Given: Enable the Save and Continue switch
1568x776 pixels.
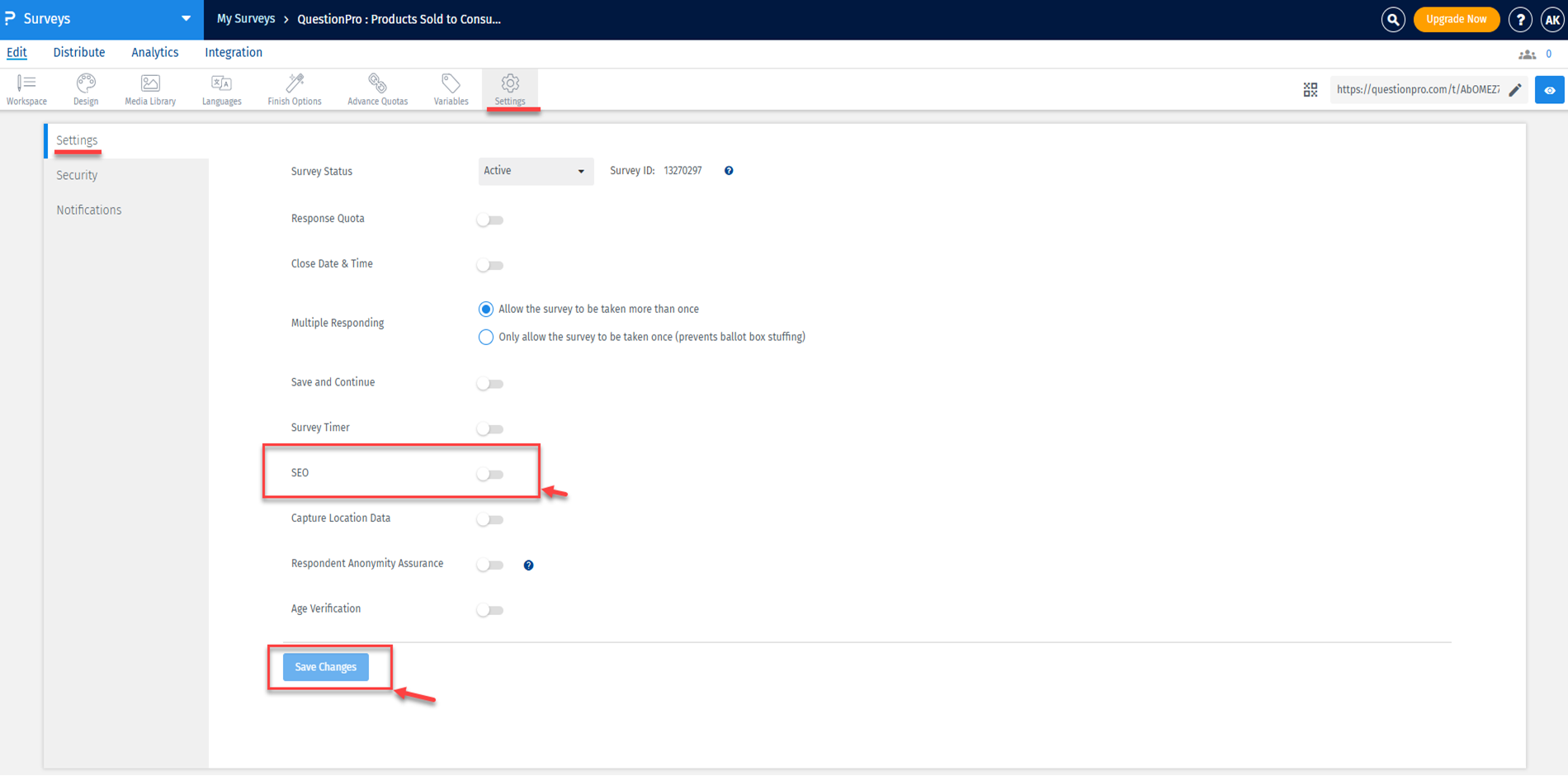Looking at the screenshot, I should (x=490, y=384).
